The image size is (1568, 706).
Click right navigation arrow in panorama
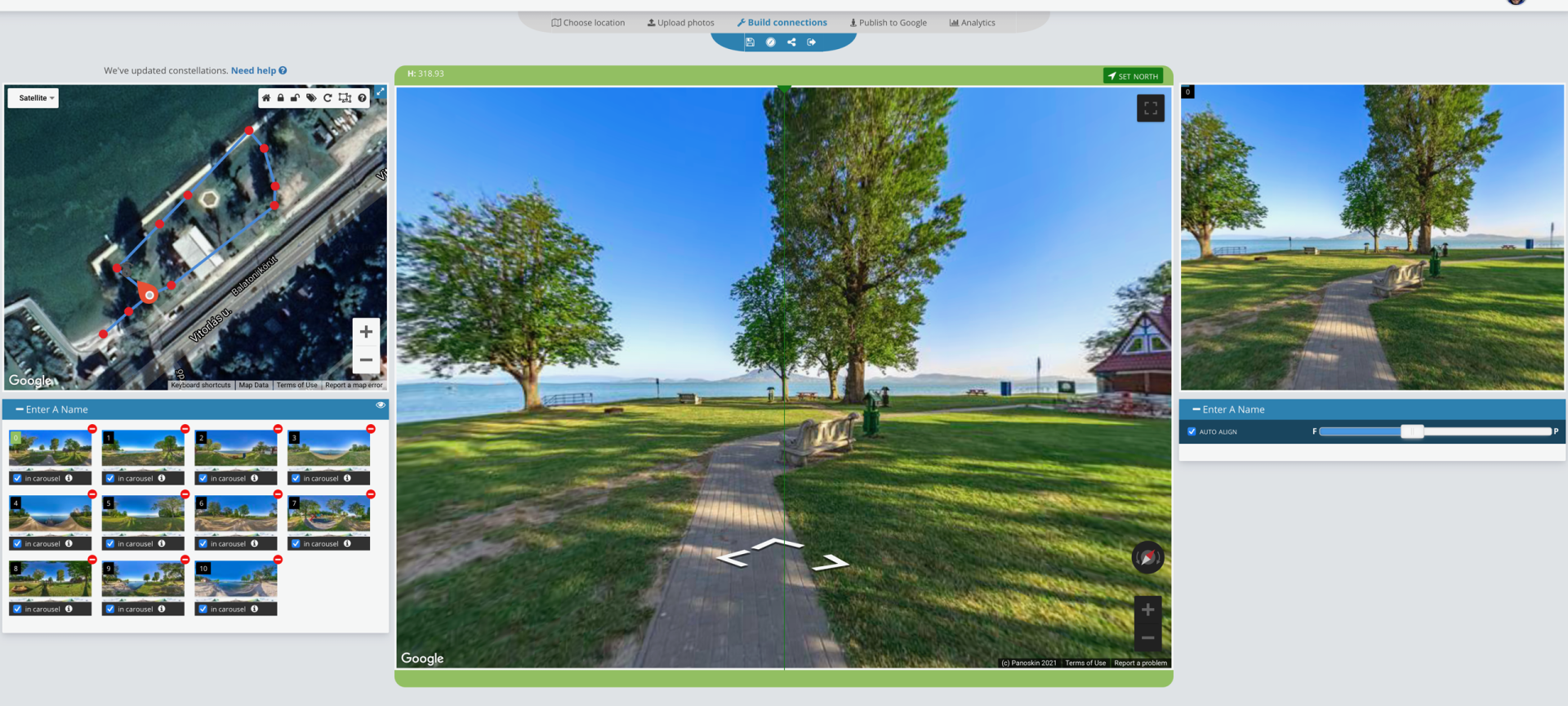(x=831, y=562)
